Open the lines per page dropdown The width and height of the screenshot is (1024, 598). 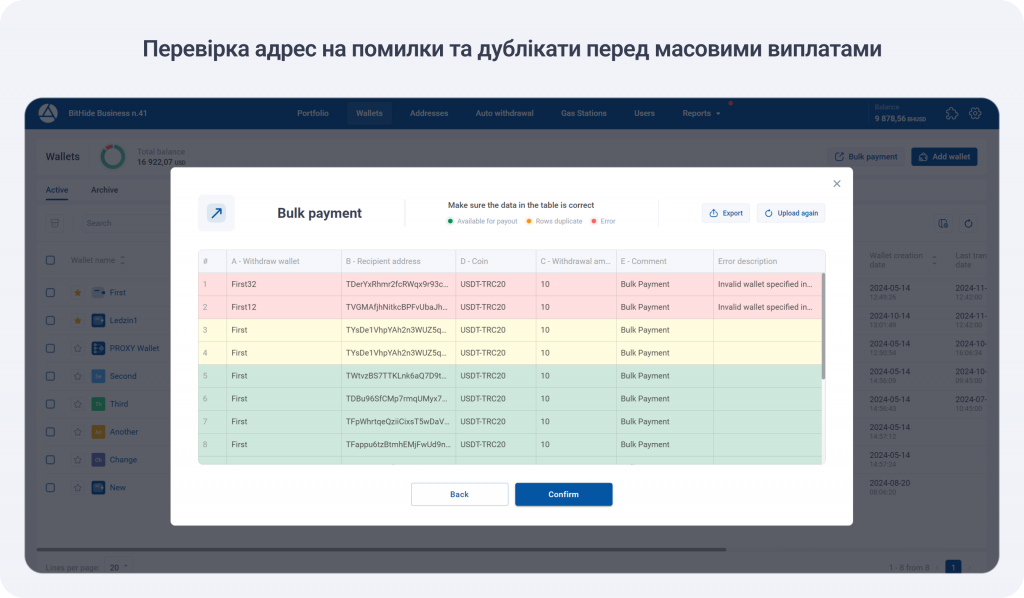[118, 567]
